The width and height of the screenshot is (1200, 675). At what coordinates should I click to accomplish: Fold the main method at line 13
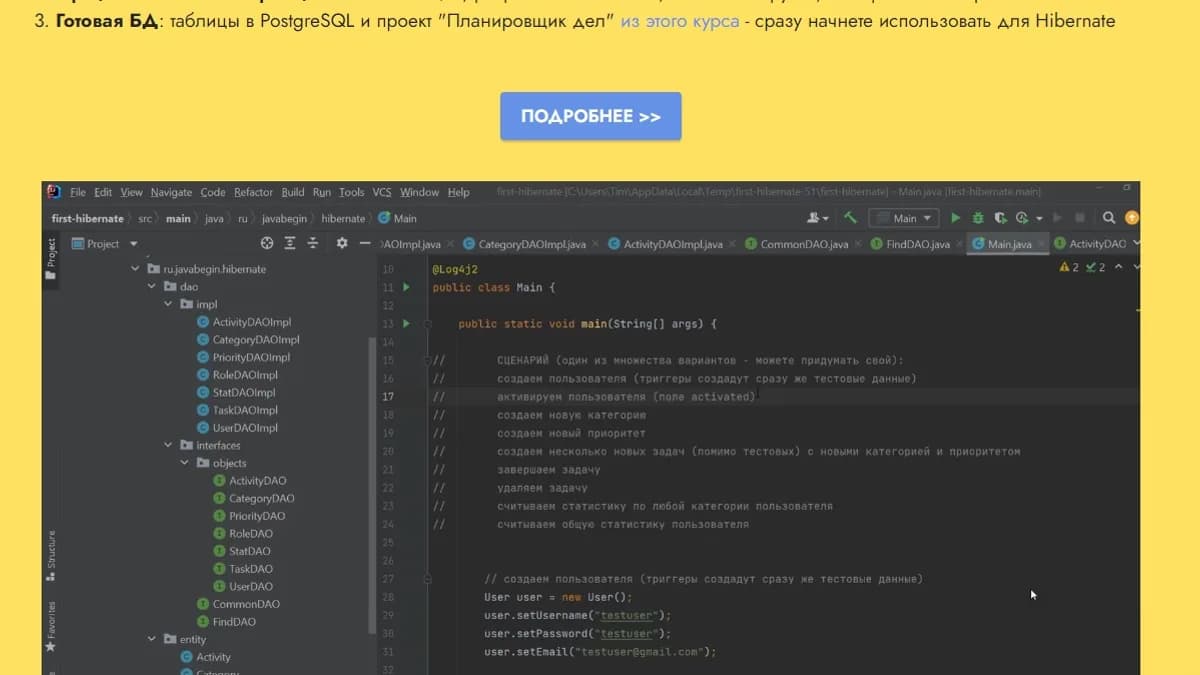[x=427, y=324]
